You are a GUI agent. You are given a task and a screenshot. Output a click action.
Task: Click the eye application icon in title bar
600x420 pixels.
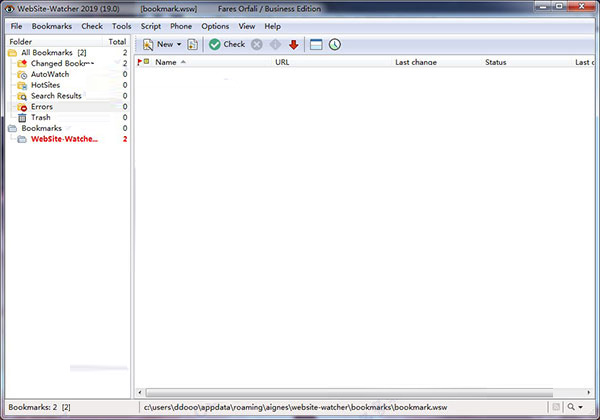tap(10, 8)
